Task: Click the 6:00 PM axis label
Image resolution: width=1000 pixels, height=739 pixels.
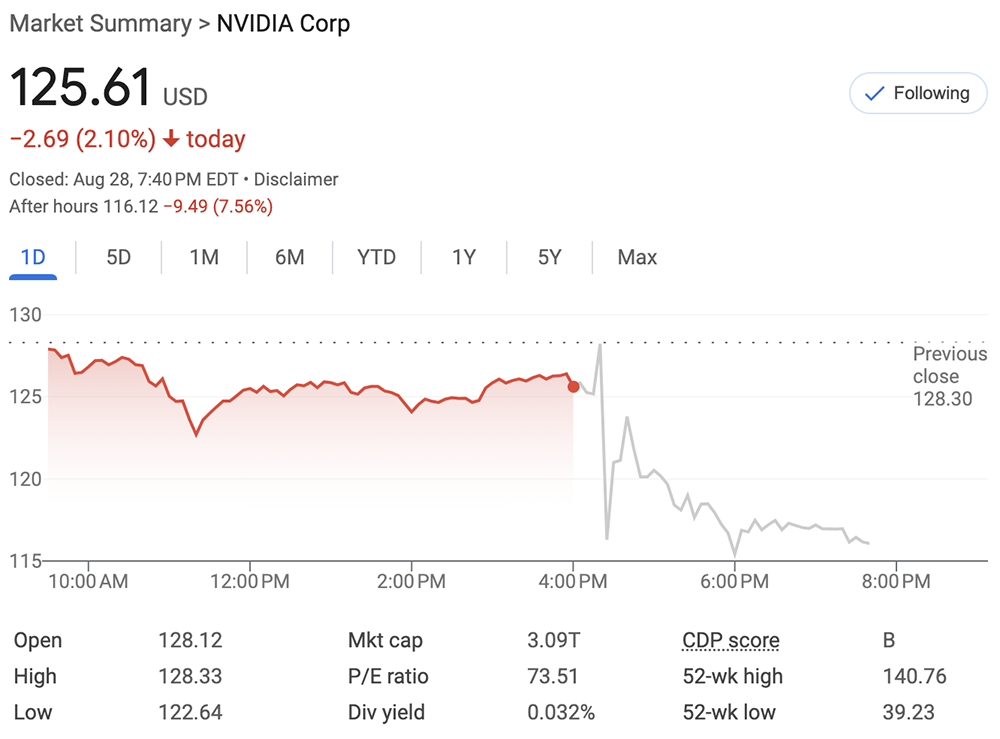Action: coord(735,581)
